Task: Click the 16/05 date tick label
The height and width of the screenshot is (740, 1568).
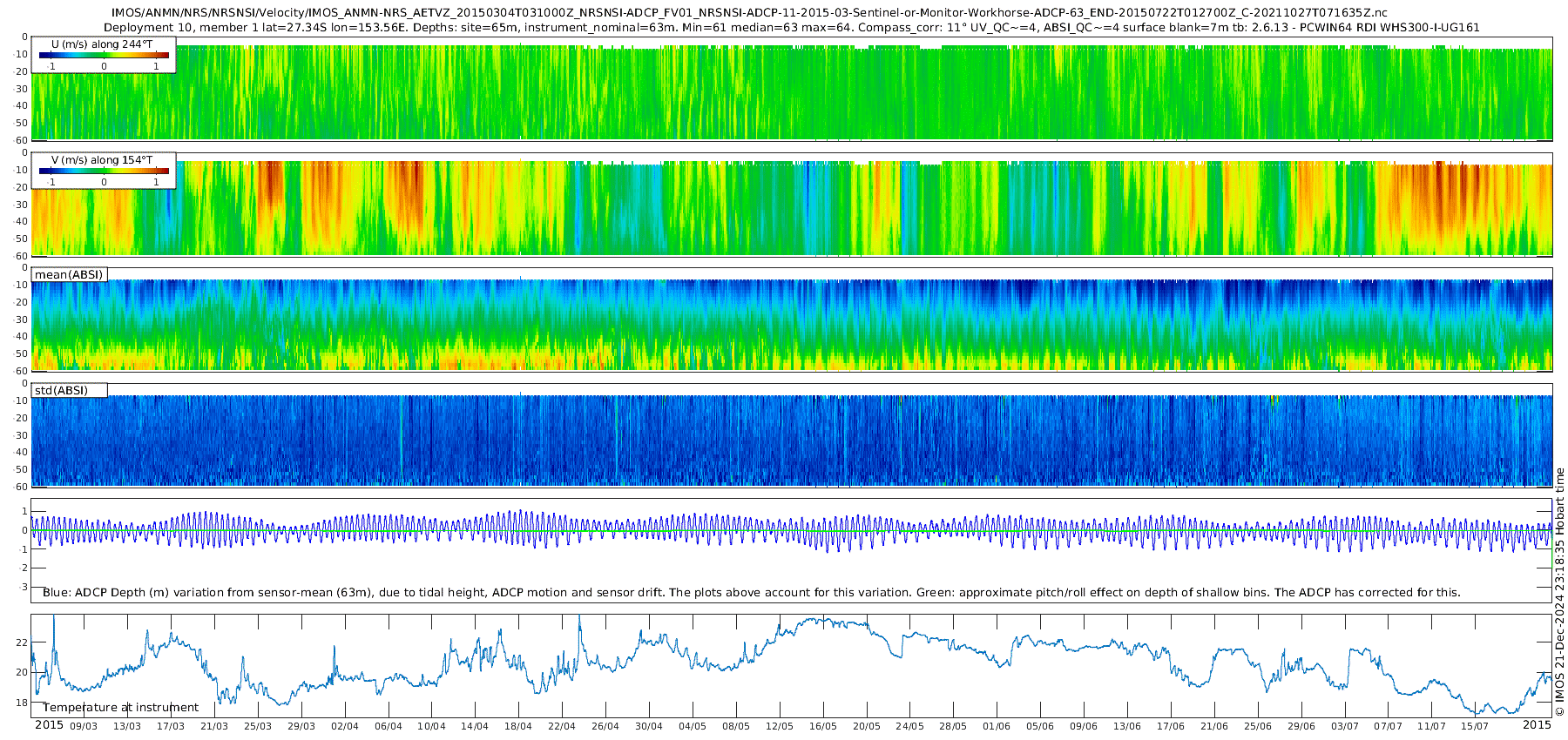Action: 823,727
